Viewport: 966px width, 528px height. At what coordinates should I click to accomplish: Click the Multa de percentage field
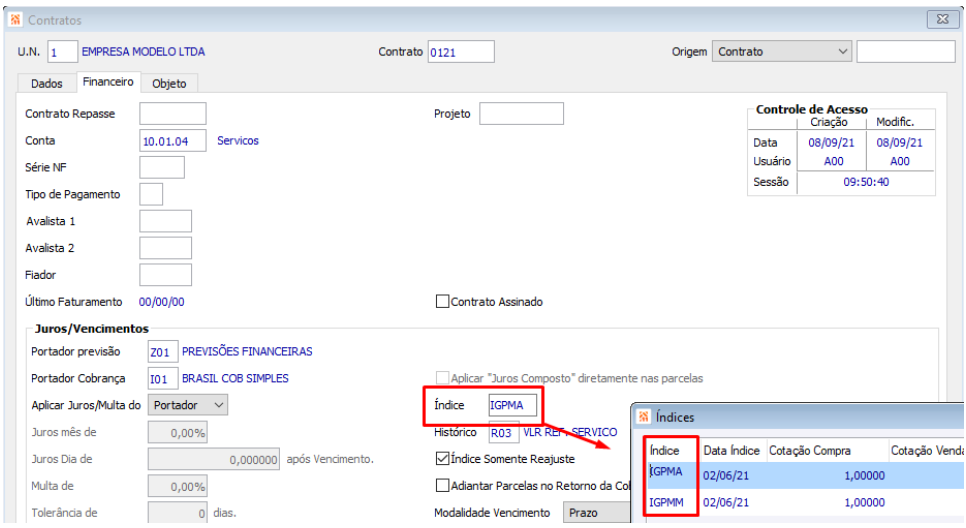[177, 486]
